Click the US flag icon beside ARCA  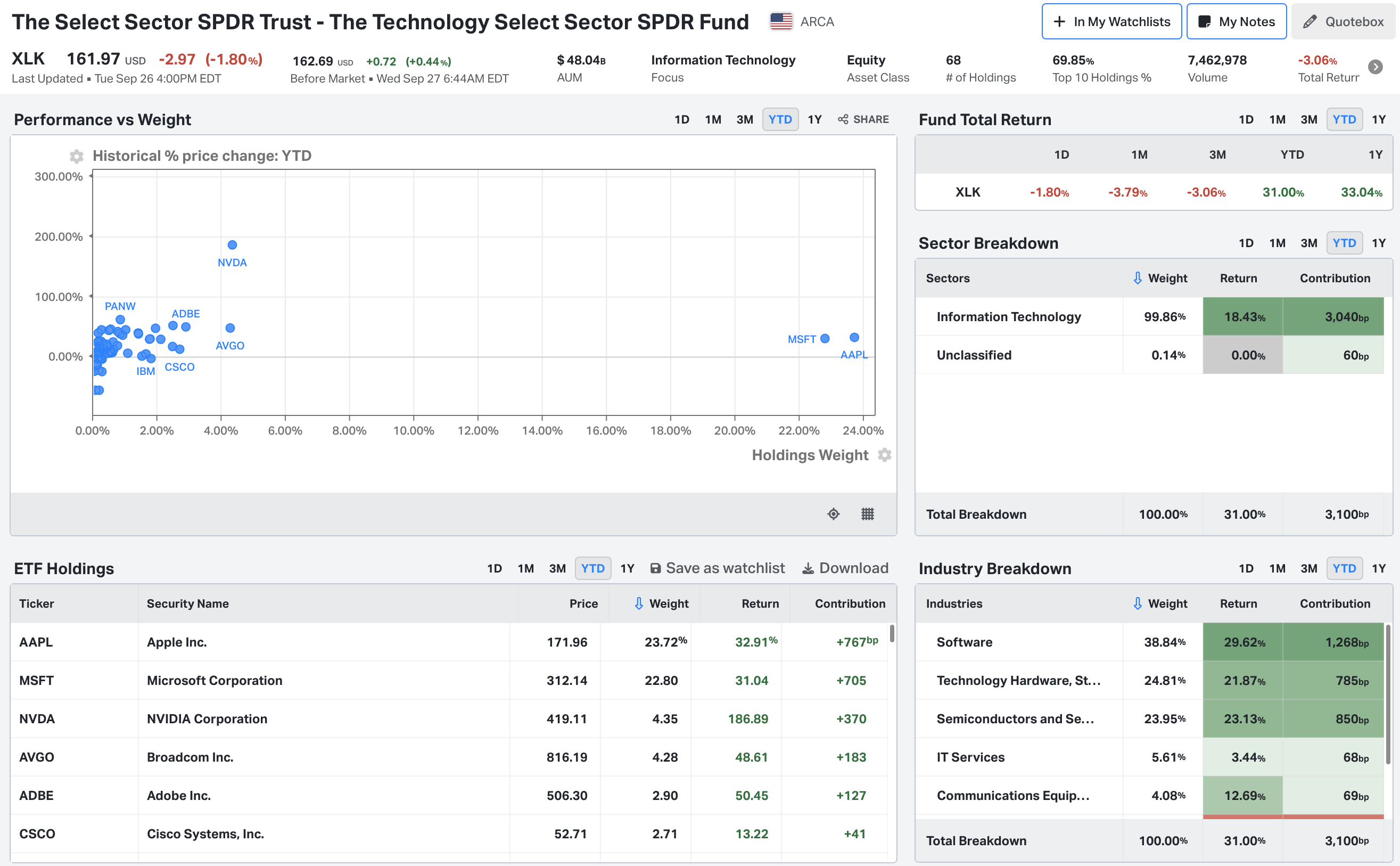781,22
